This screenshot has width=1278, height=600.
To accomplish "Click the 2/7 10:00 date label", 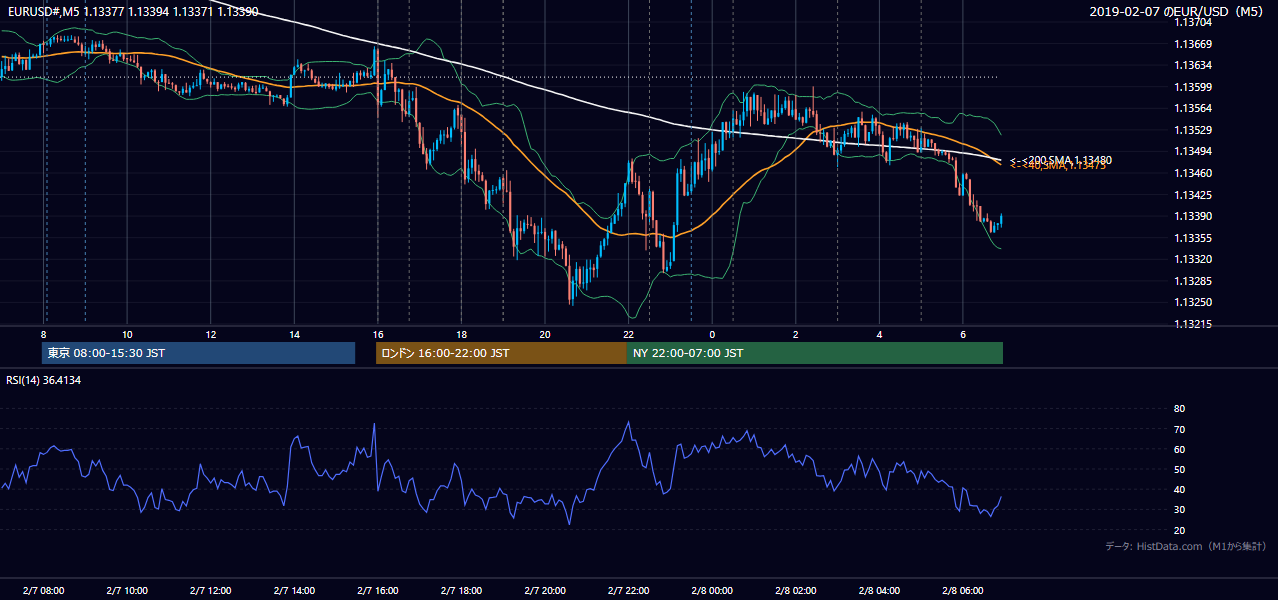I will pos(127,591).
